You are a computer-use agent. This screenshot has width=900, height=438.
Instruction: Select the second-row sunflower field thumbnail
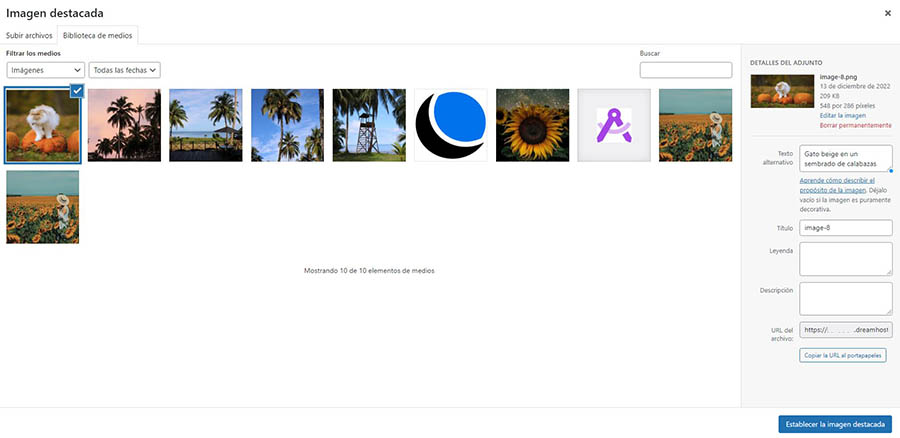coord(43,207)
